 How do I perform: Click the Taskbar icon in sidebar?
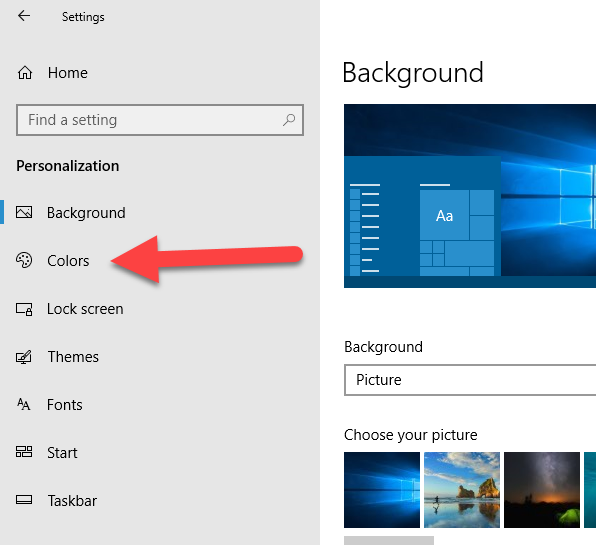click(24, 499)
